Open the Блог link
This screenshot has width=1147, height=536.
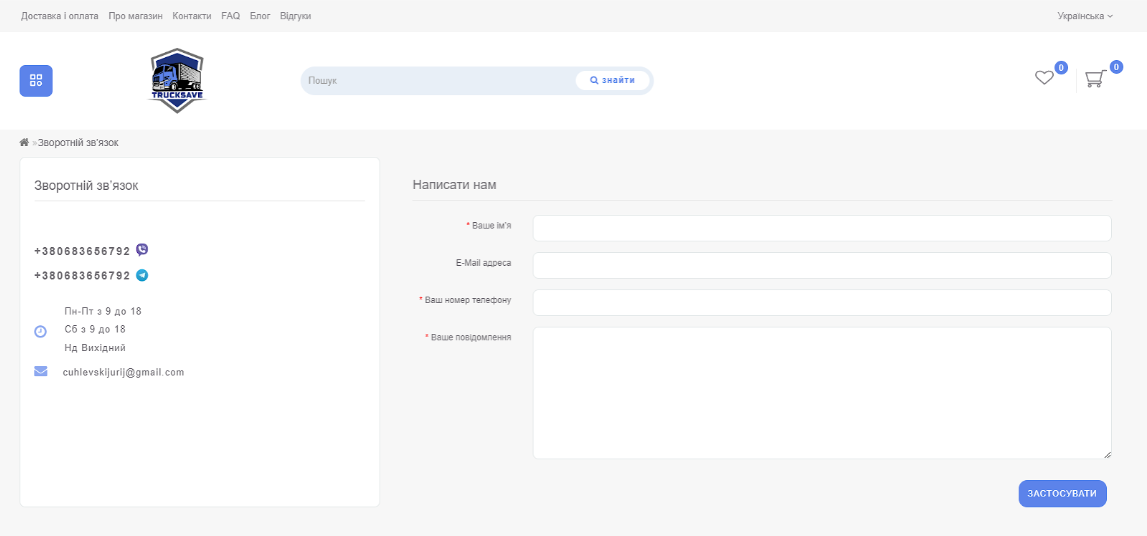[260, 16]
